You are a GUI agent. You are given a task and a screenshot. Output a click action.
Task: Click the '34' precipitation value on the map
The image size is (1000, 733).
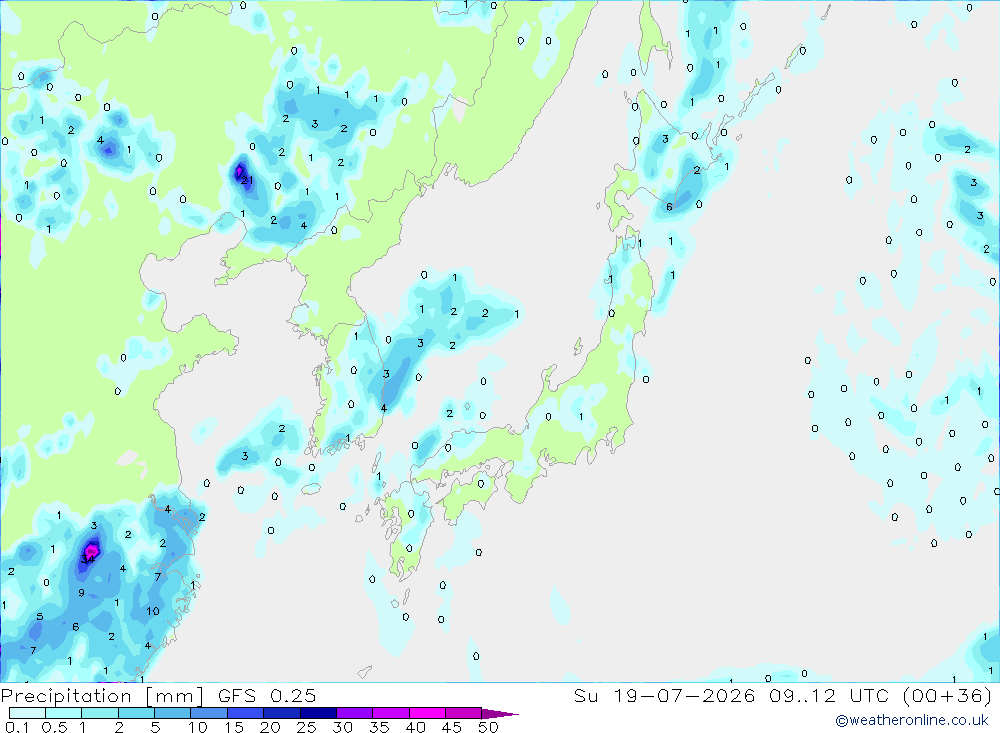tap(88, 559)
